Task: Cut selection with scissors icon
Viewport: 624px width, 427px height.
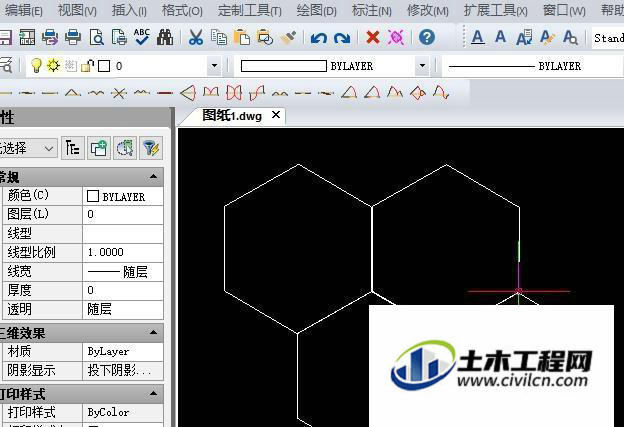Action: point(195,37)
